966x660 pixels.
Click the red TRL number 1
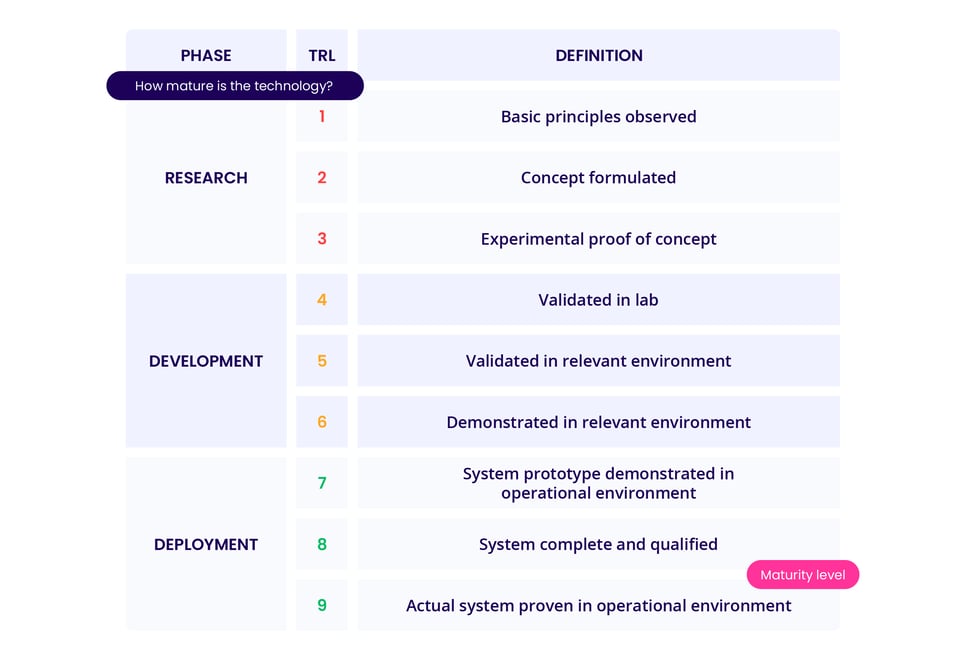pos(322,117)
